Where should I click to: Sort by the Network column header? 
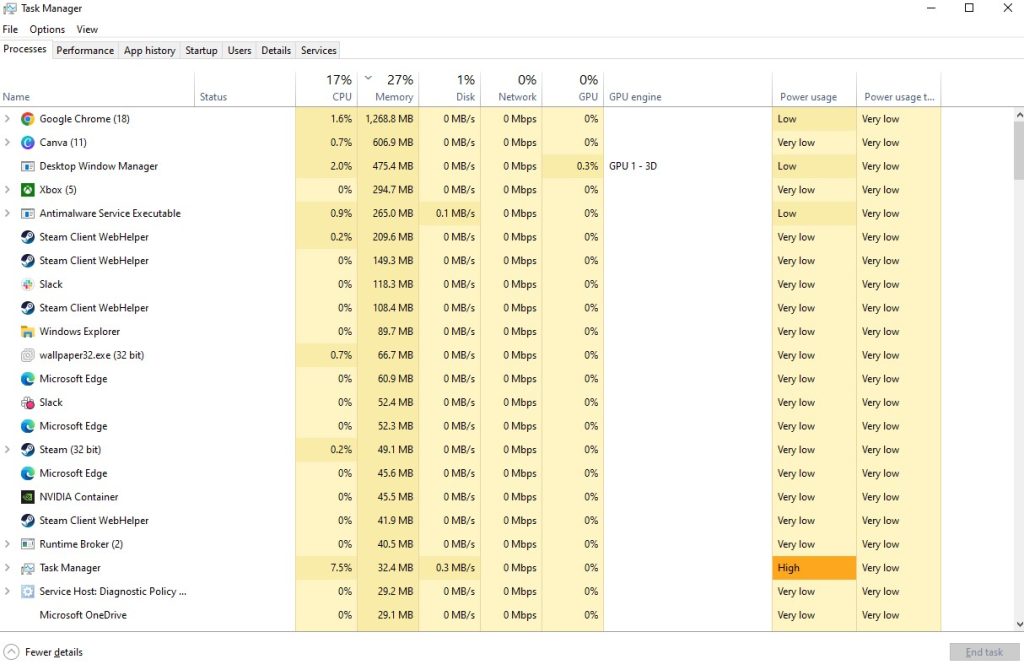(x=511, y=89)
